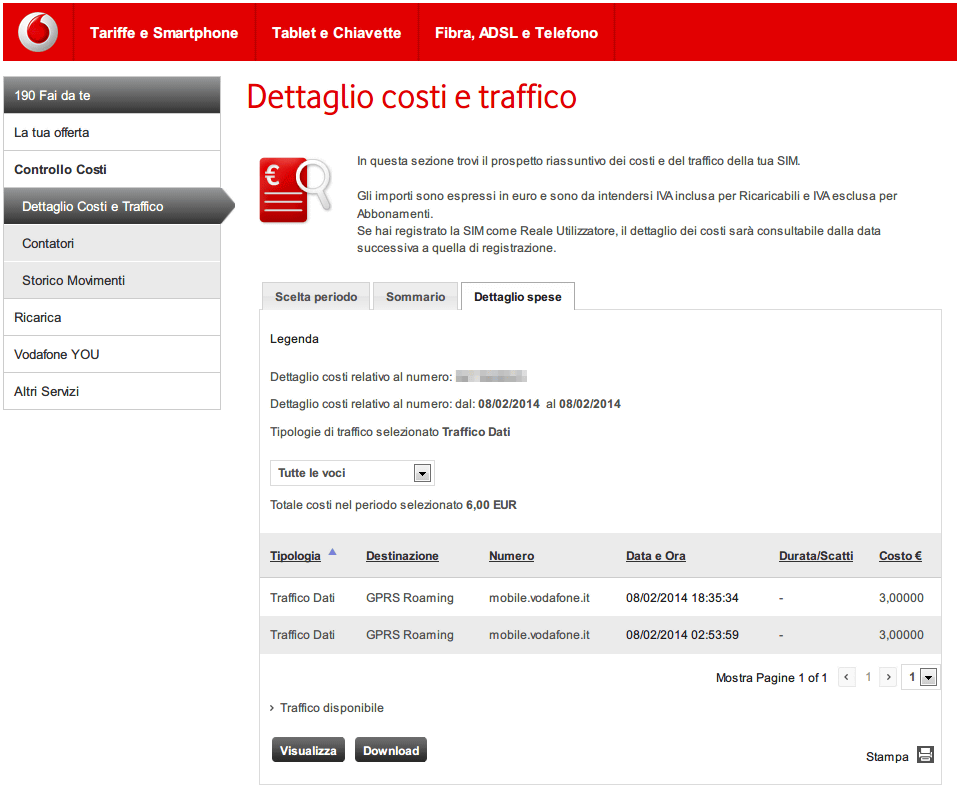
Task: Open Tariffe e Smartphone menu
Action: tap(164, 33)
